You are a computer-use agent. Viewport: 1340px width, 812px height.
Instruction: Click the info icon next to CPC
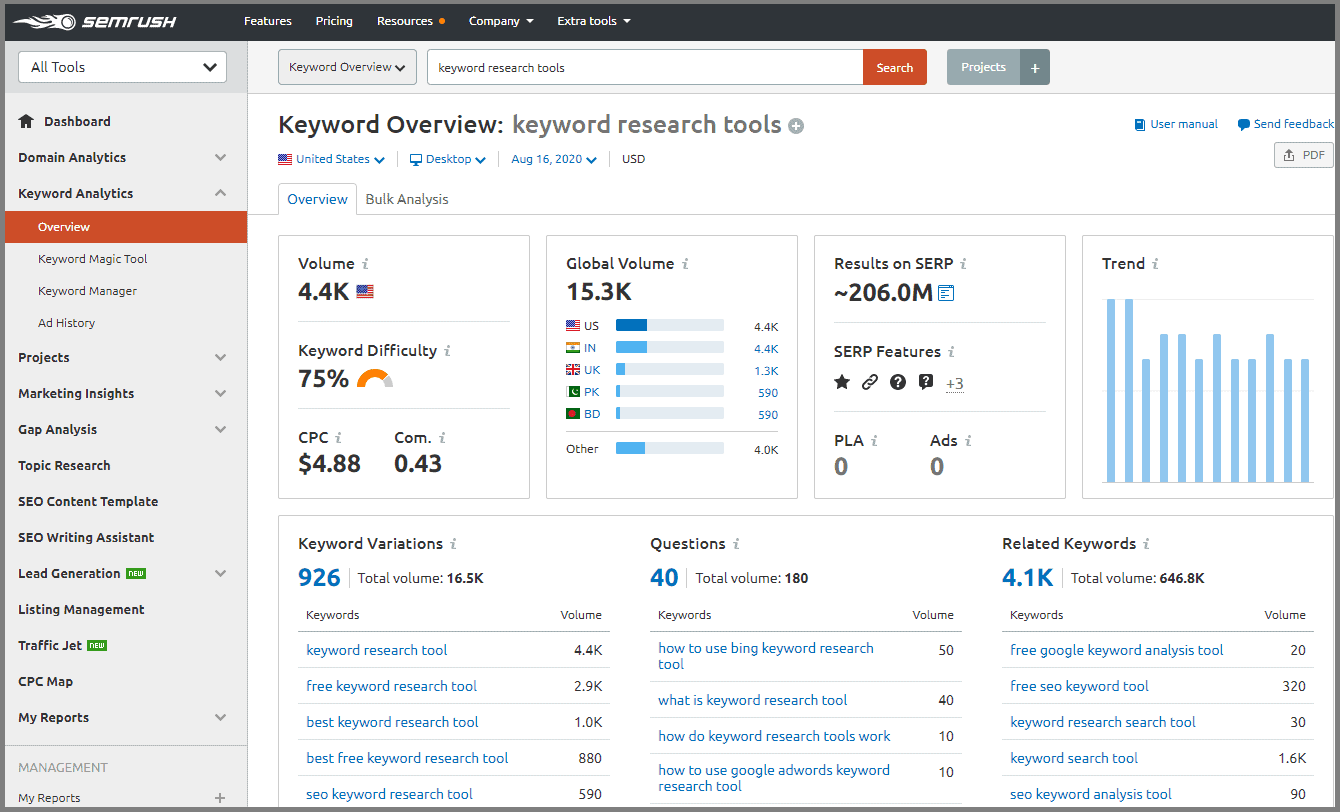coord(338,438)
